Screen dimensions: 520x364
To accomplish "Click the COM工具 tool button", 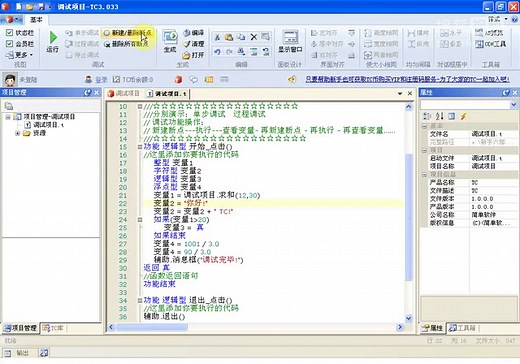I will [491, 44].
